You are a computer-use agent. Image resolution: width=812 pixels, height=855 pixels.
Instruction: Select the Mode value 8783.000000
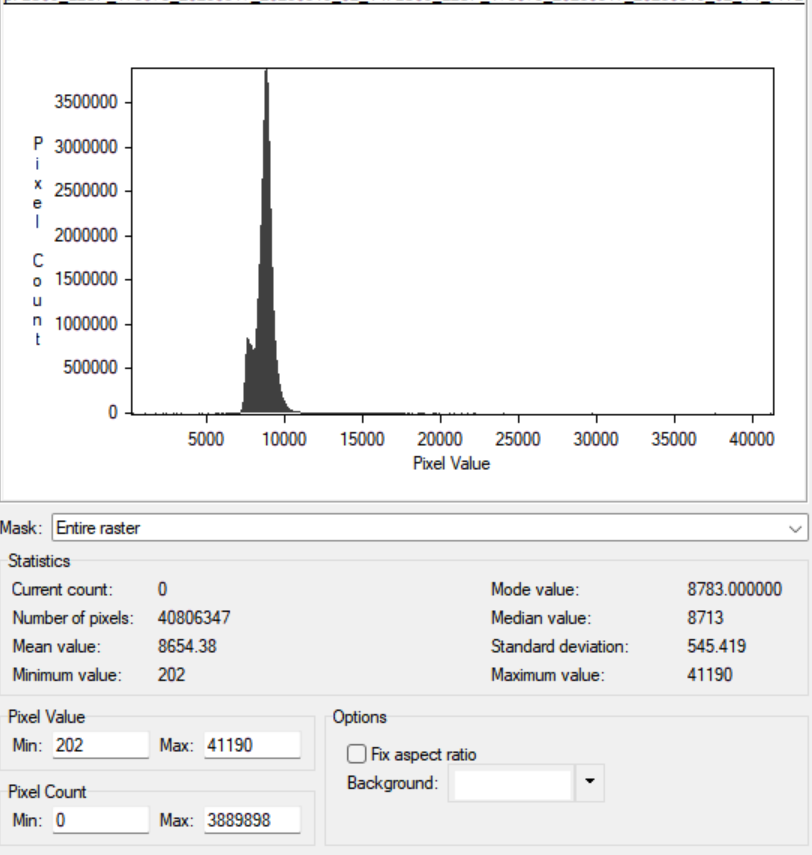tap(734, 589)
